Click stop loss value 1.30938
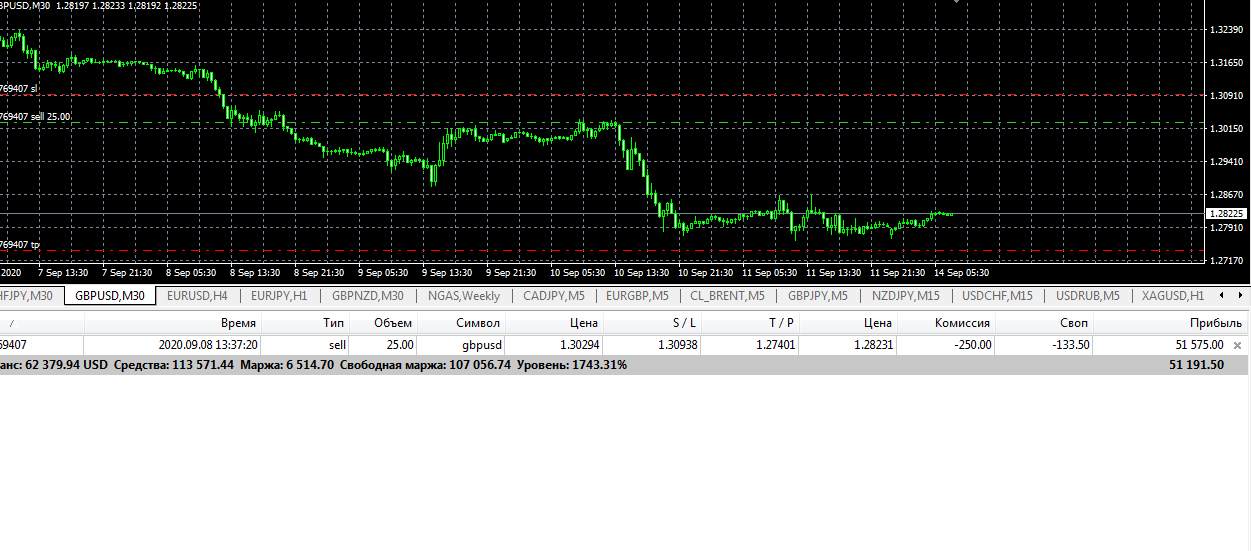 point(678,345)
